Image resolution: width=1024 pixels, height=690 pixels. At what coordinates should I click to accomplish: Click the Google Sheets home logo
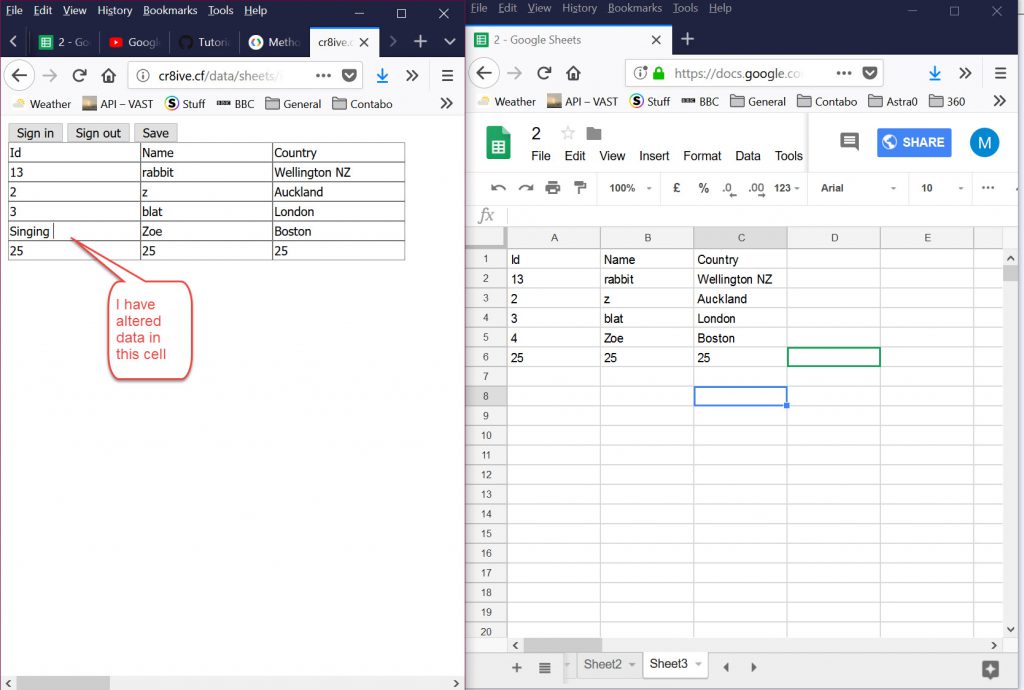[x=498, y=143]
